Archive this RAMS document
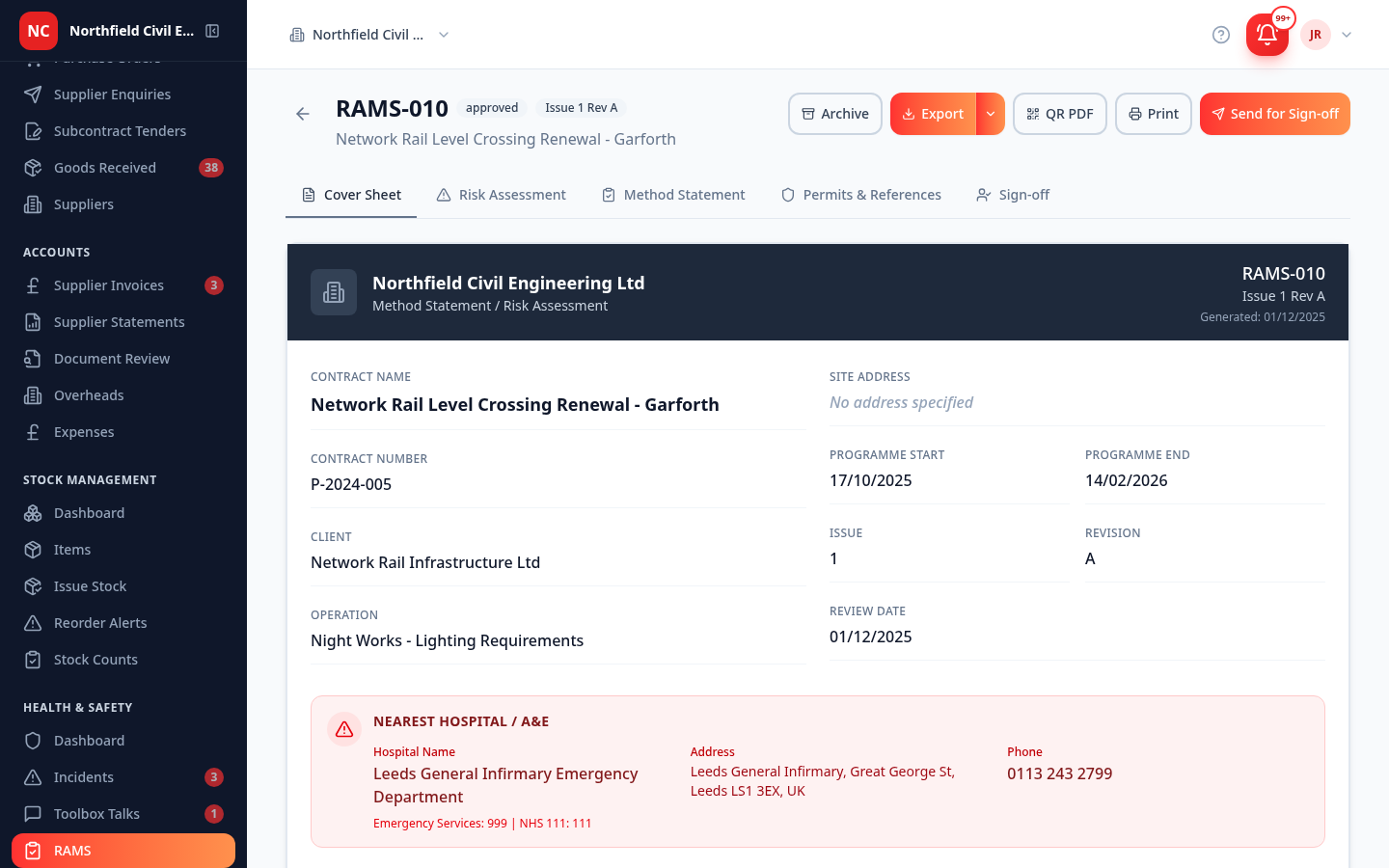 point(835,114)
